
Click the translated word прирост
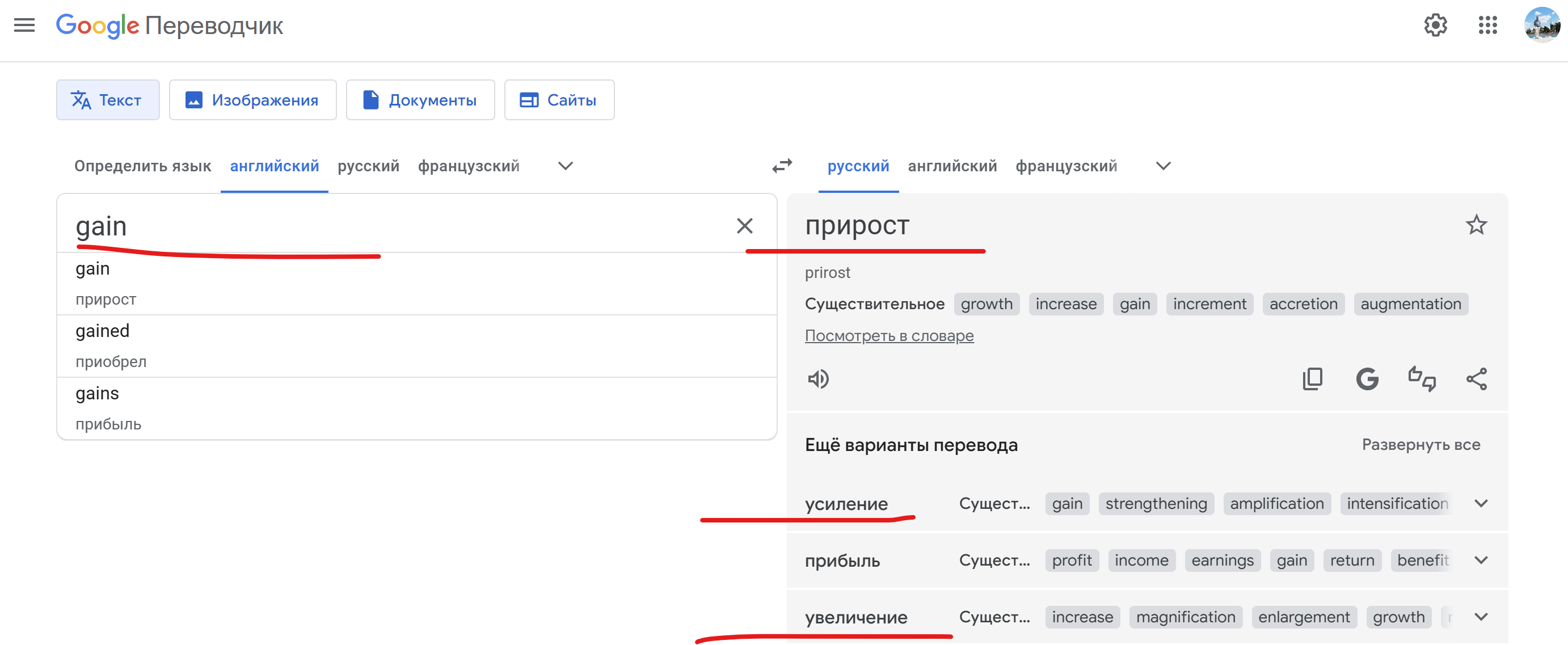pos(857,225)
